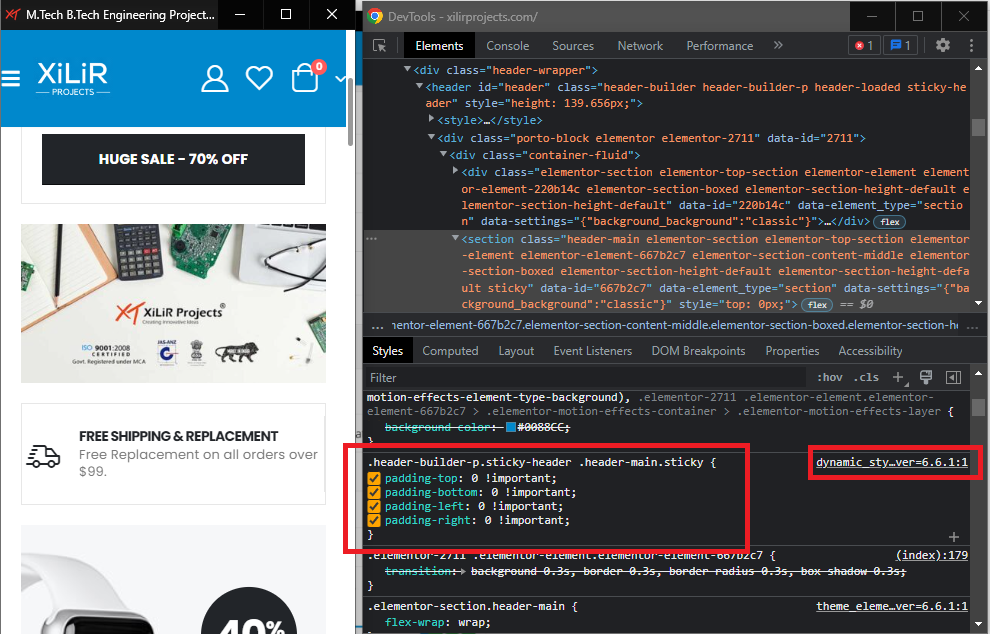Switch to the Elements panel tab
Viewport: 990px width, 634px height.
click(439, 45)
